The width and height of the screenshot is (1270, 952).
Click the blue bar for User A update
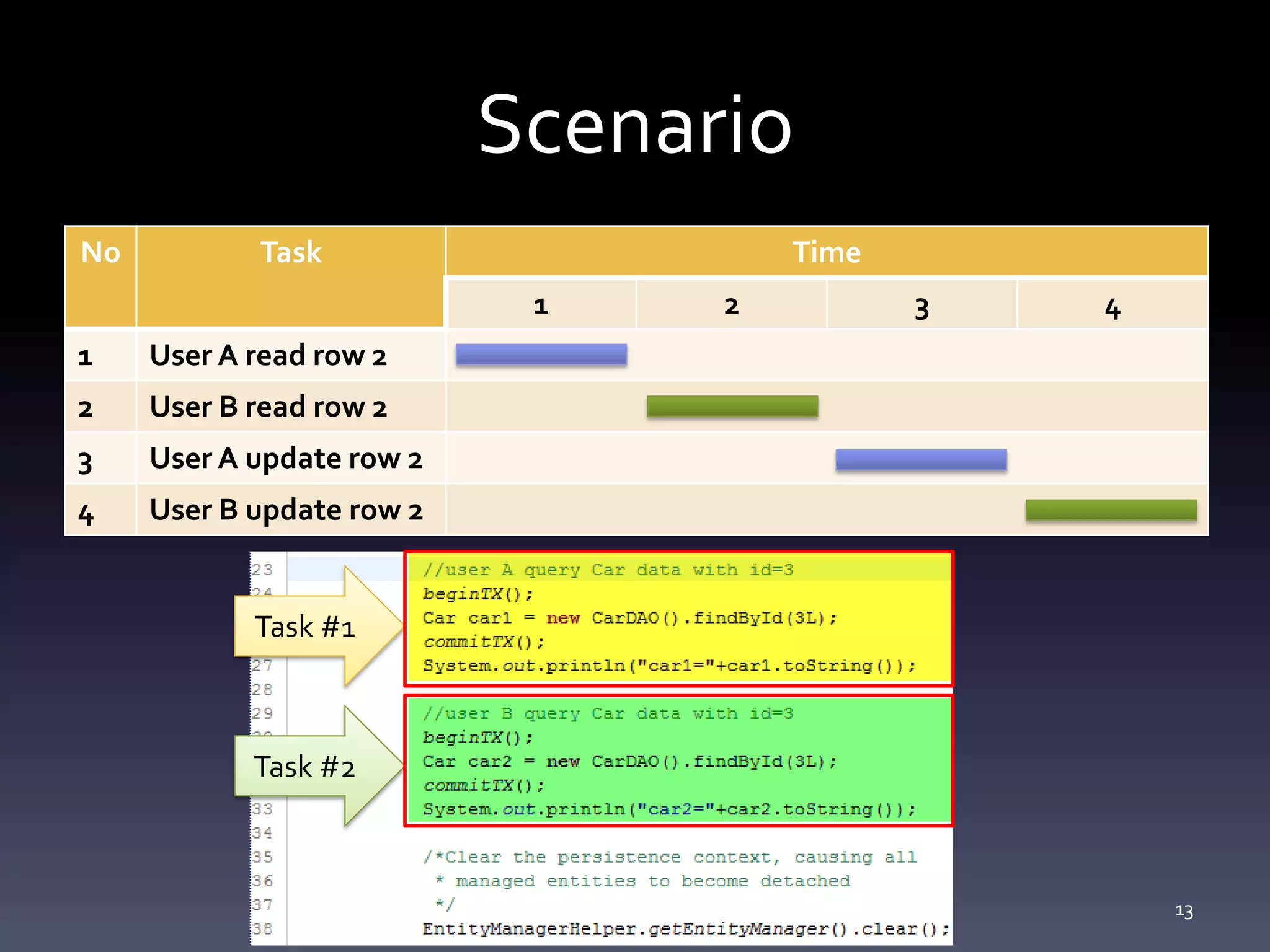pyautogui.click(x=921, y=459)
